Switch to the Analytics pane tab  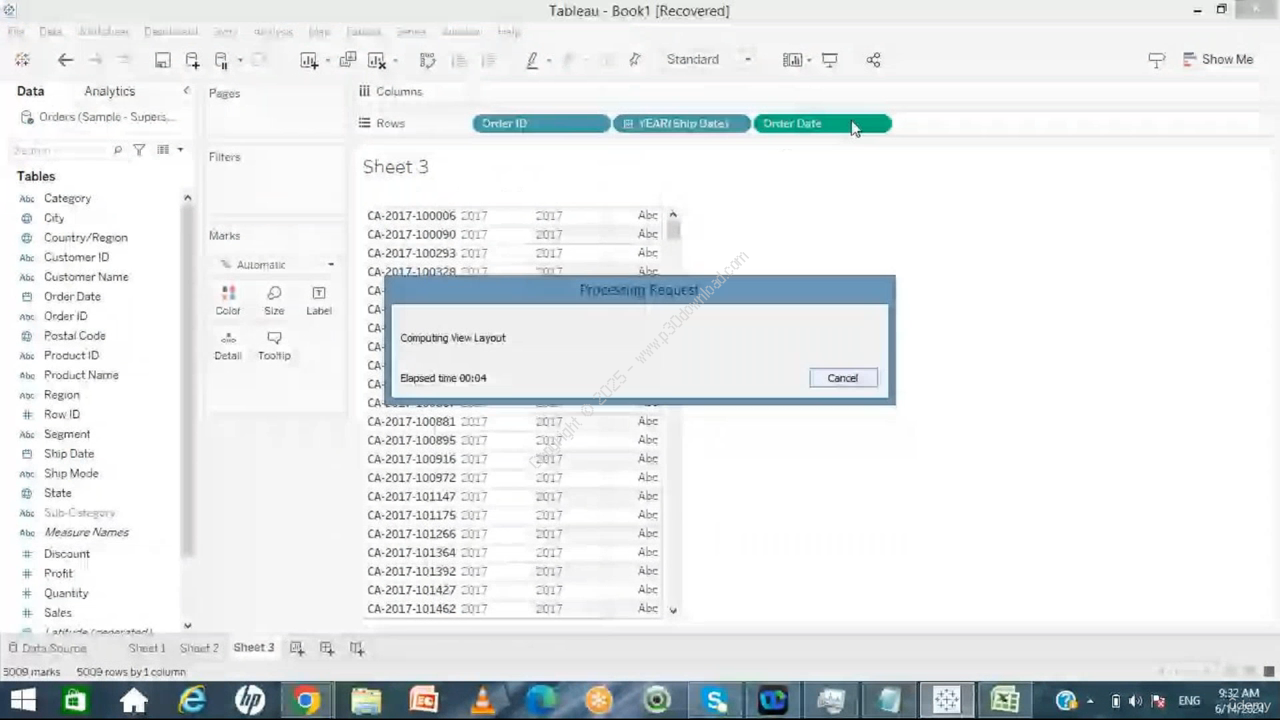pos(109,91)
